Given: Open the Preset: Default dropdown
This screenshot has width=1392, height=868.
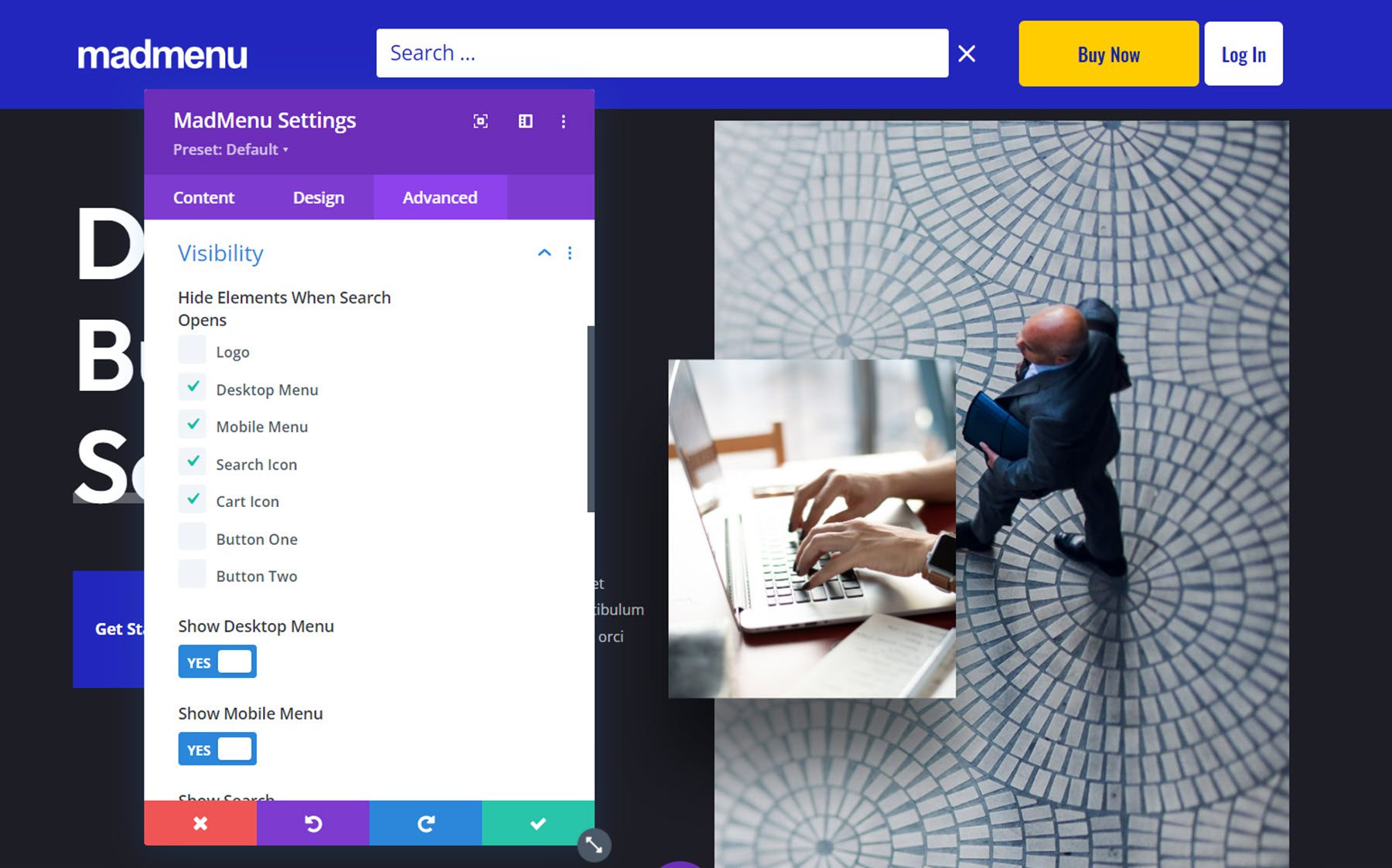Looking at the screenshot, I should (x=230, y=149).
